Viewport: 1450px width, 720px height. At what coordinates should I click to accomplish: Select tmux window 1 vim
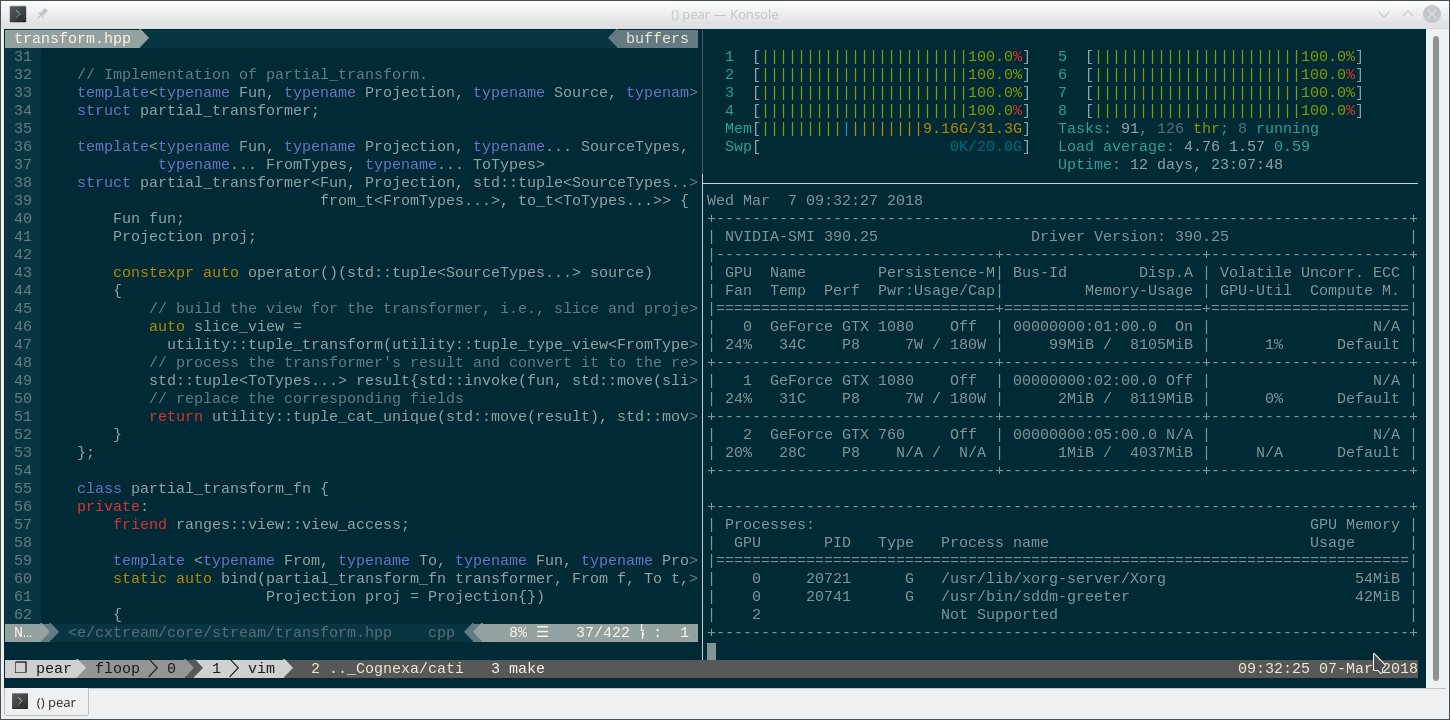click(243, 668)
